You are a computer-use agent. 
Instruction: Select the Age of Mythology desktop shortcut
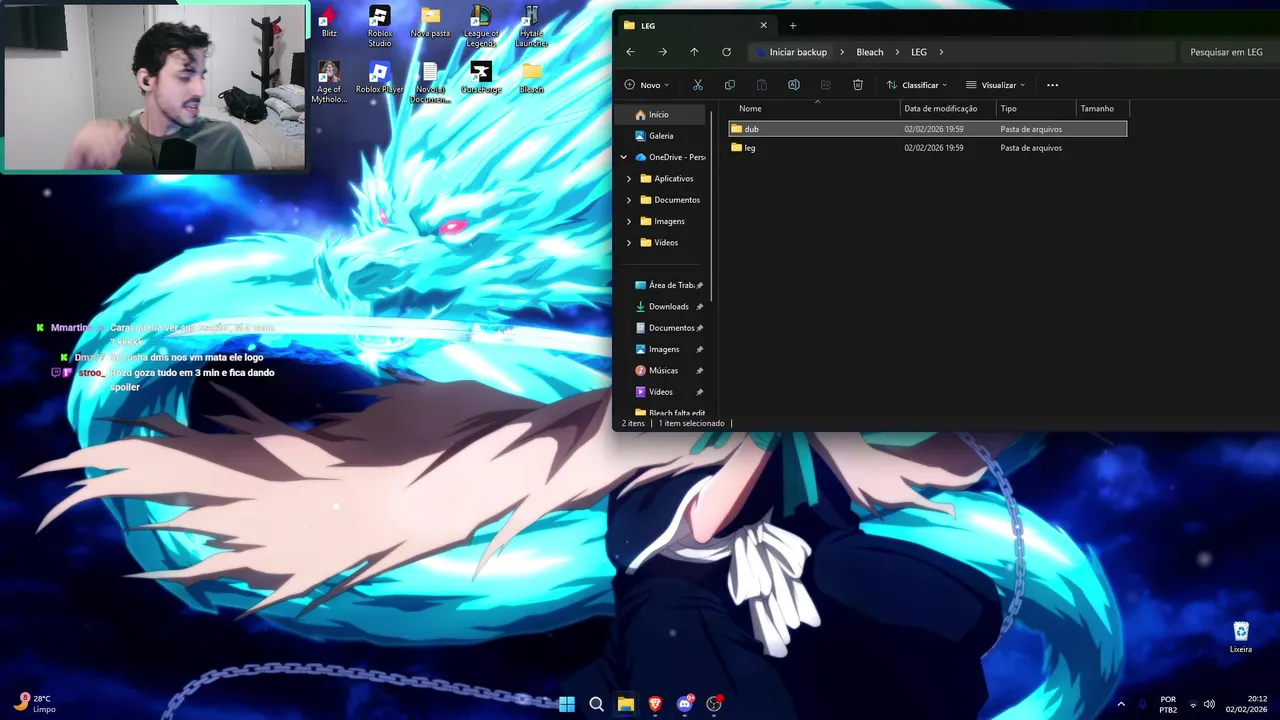(329, 82)
